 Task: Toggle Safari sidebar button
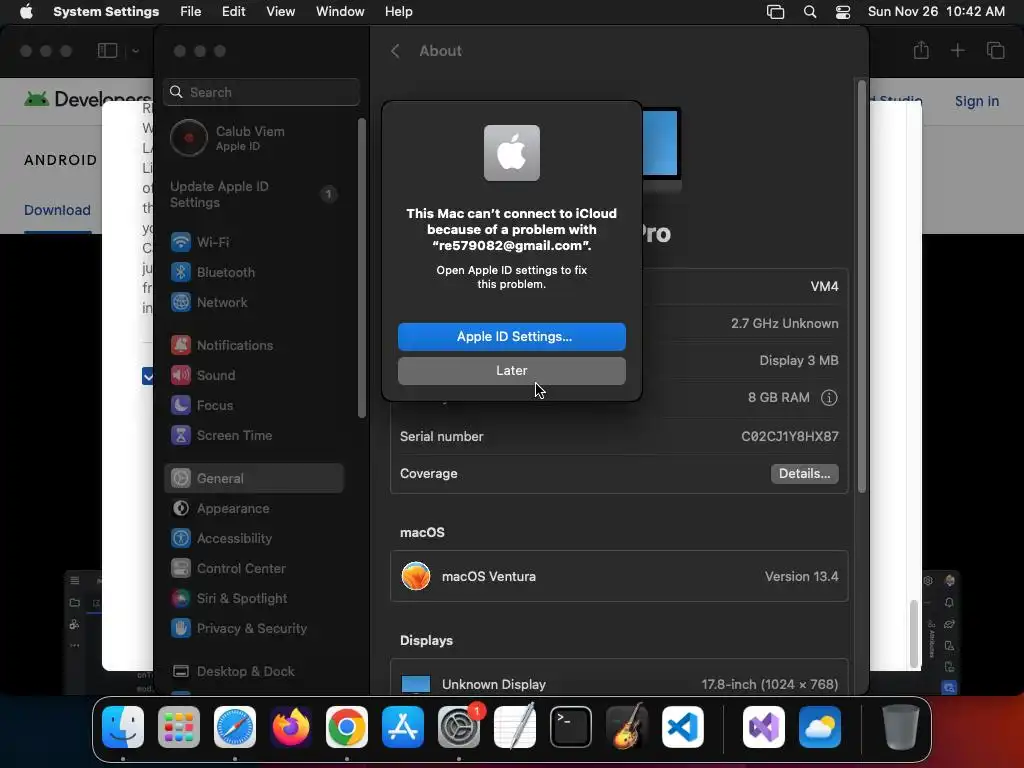(108, 51)
